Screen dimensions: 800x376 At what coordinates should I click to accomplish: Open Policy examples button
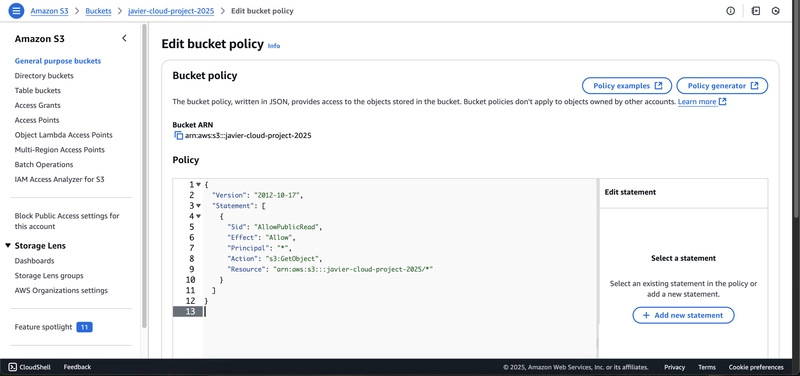click(628, 86)
